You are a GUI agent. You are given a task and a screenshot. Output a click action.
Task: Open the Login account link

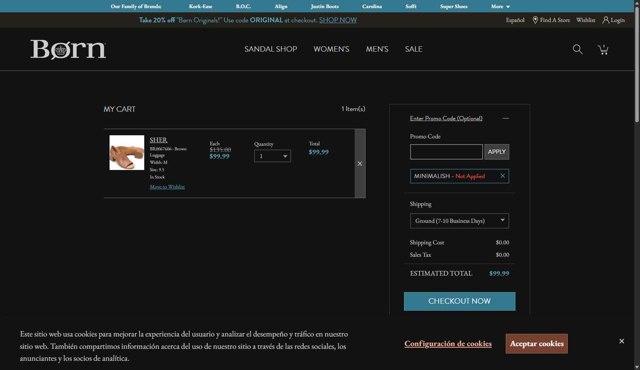613,20
